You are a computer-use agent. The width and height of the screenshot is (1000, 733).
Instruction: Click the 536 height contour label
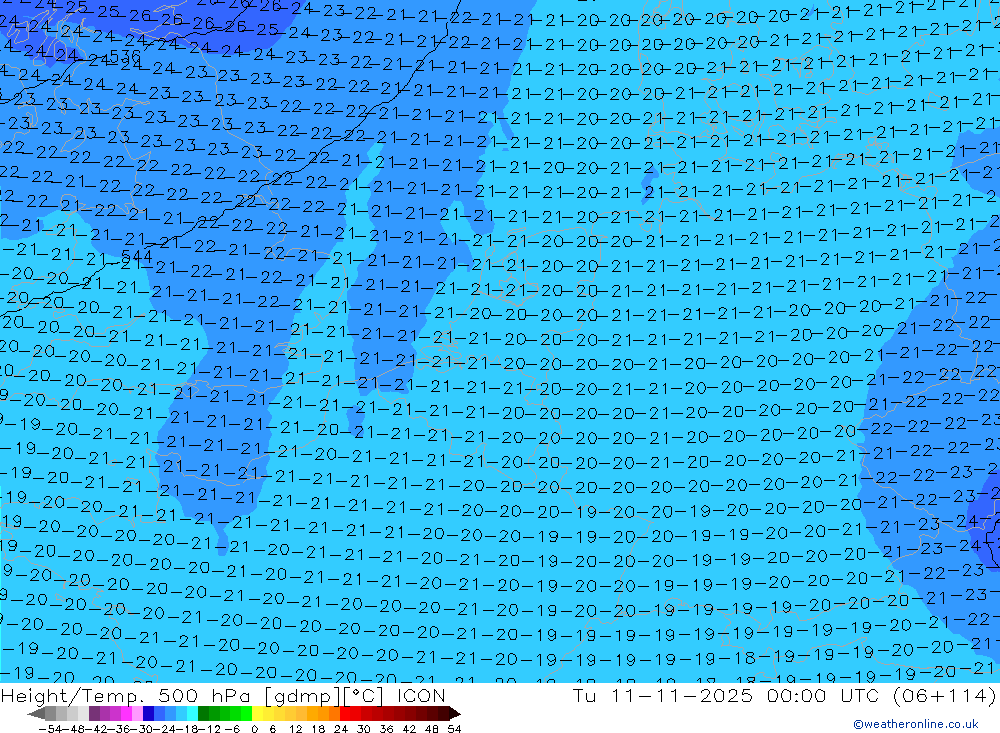(x=125, y=57)
